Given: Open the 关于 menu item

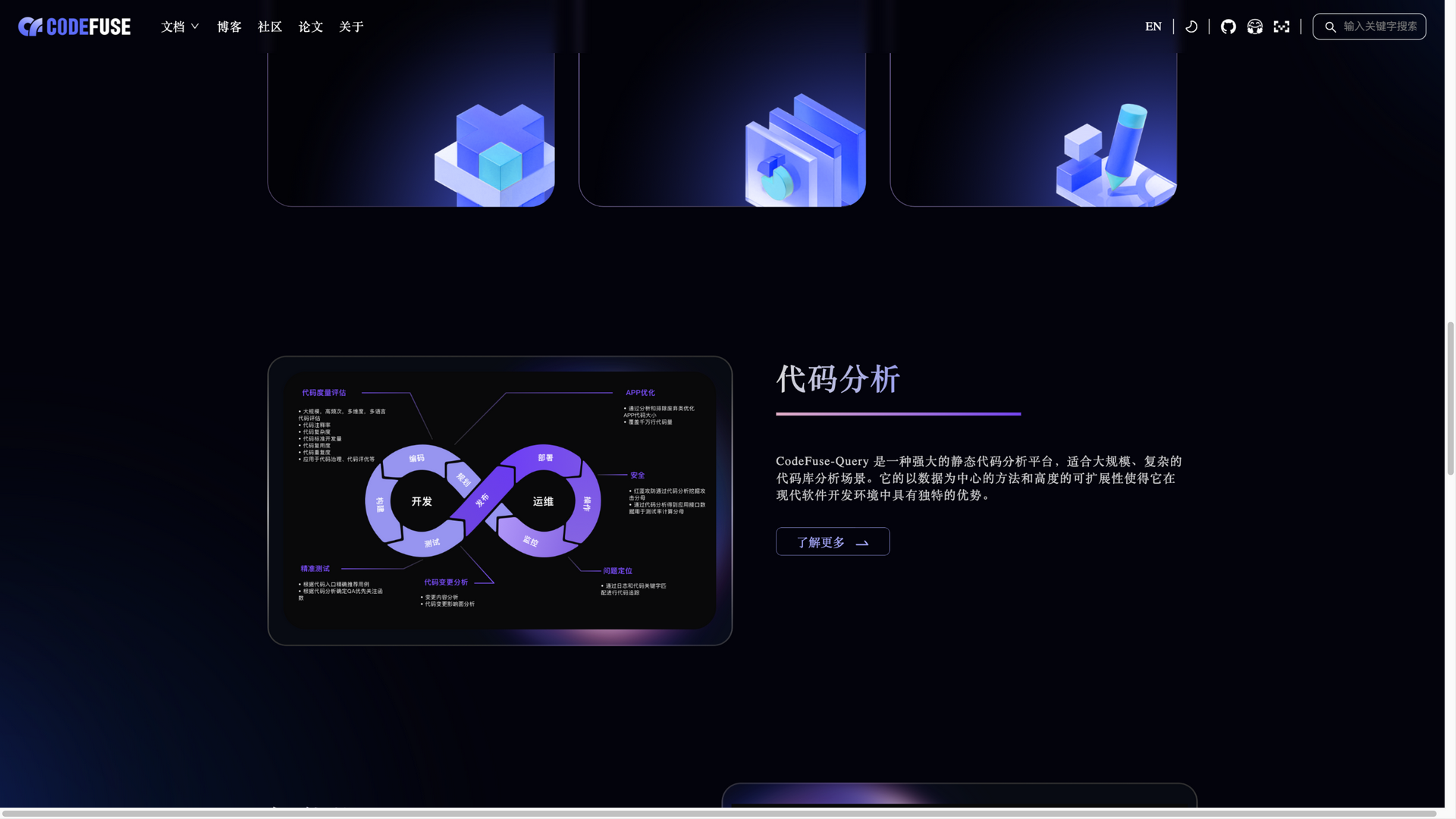Looking at the screenshot, I should tap(351, 27).
